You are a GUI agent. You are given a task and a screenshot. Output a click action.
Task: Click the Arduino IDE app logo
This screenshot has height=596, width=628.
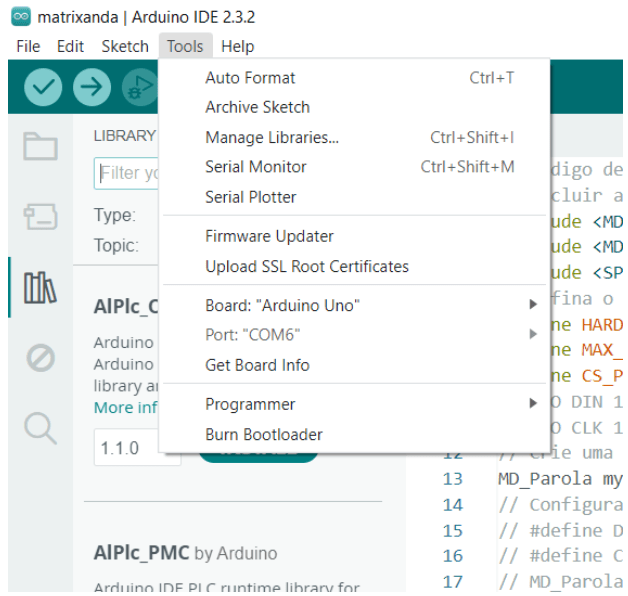click(x=21, y=17)
